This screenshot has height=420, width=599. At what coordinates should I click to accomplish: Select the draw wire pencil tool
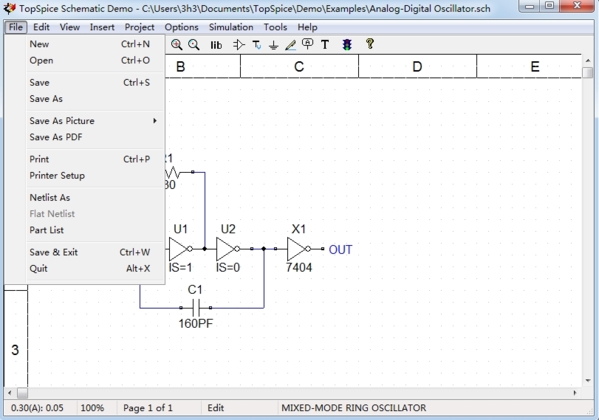[290, 45]
